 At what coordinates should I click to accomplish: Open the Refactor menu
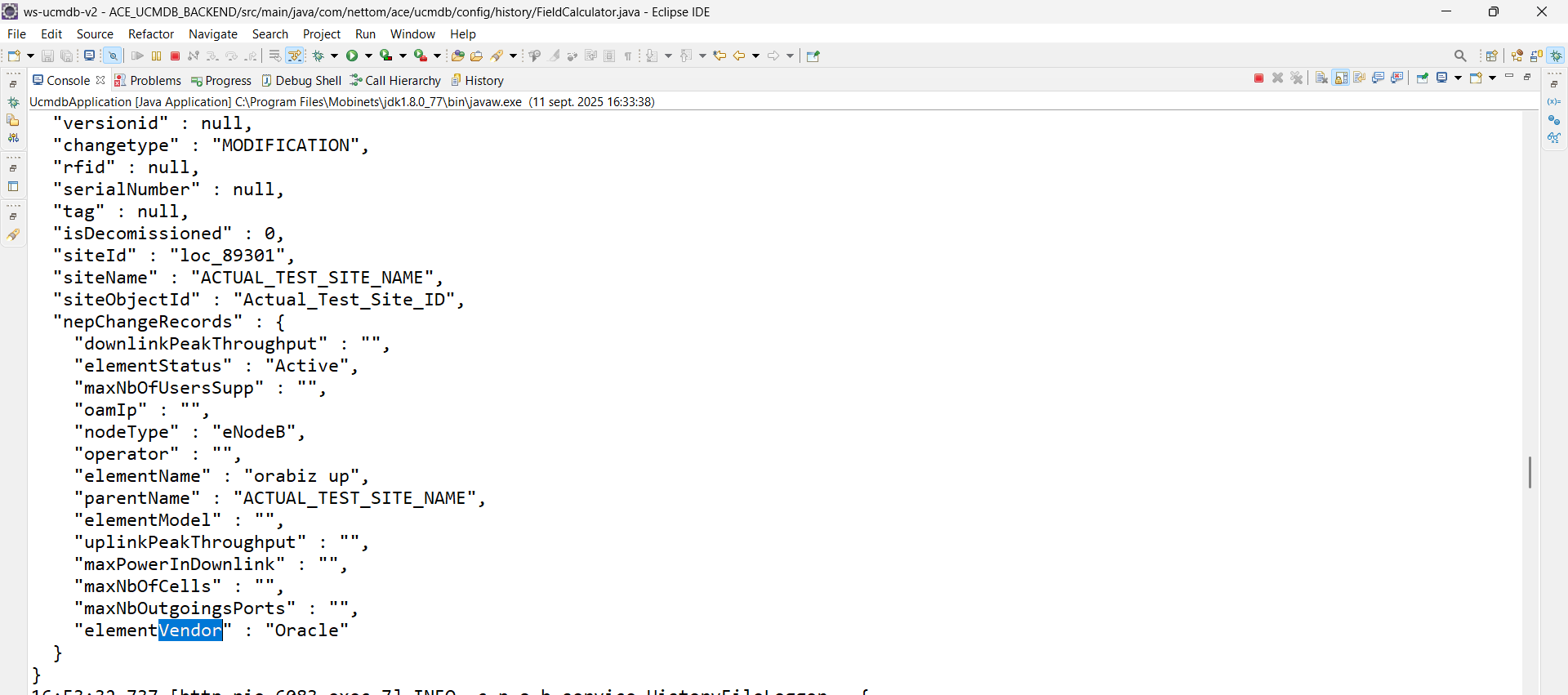point(150,34)
